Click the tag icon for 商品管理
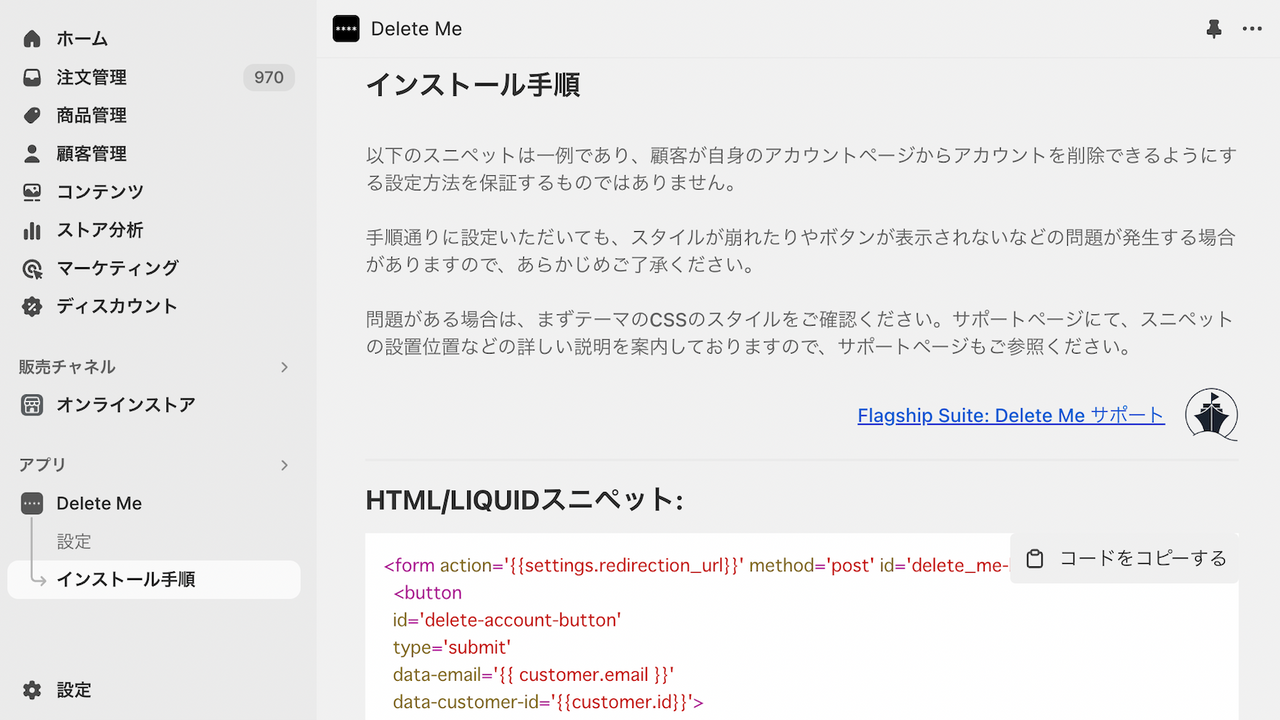This screenshot has height=720, width=1280. click(32, 115)
